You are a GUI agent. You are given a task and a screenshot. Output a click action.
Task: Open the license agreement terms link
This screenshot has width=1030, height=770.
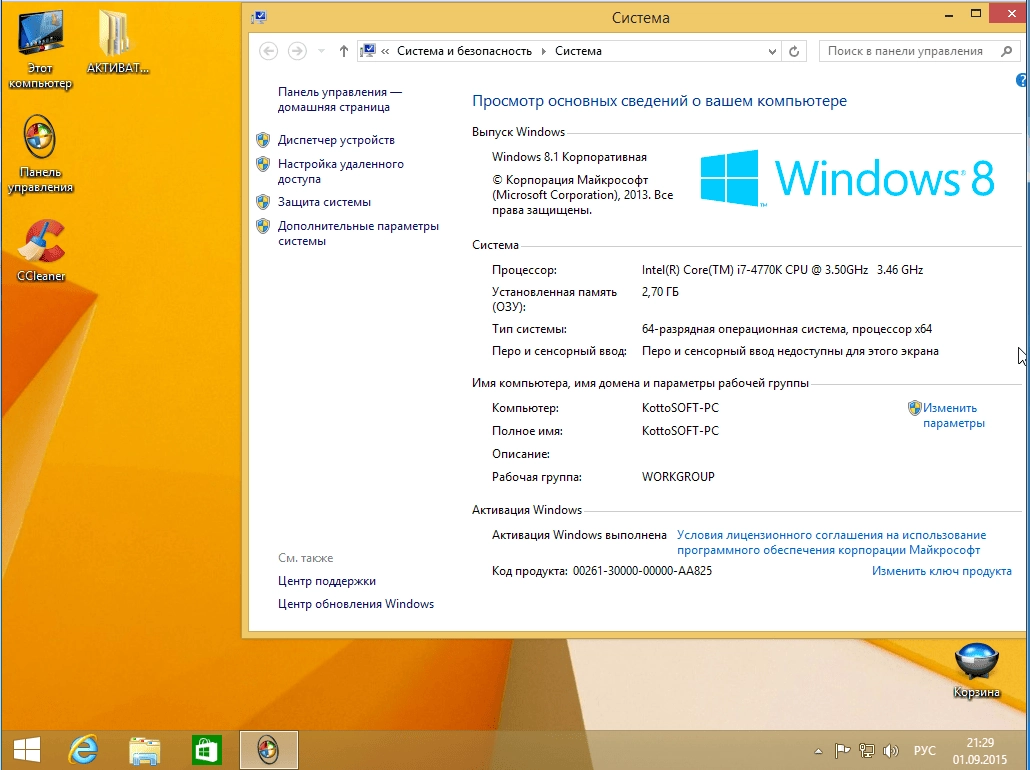[831, 543]
